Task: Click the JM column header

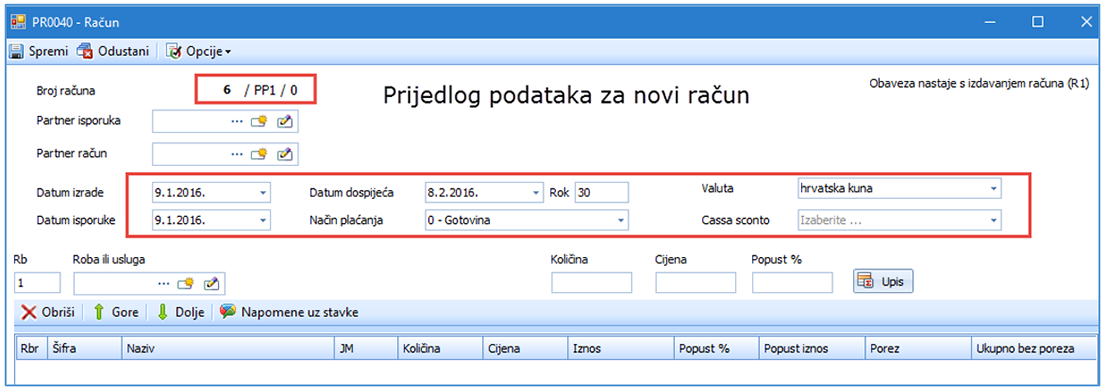Action: 365,348
